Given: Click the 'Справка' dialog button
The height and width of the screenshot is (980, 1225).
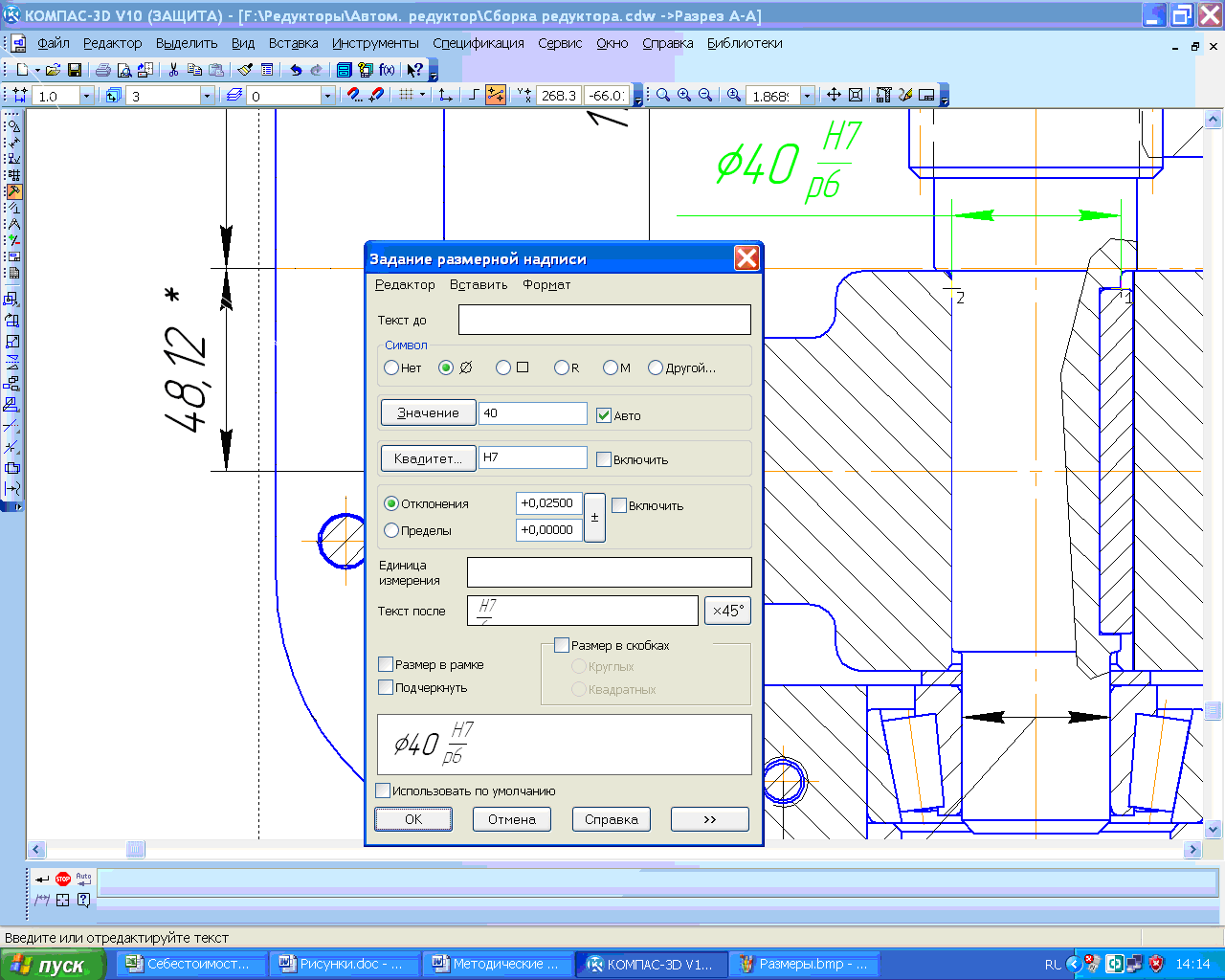Looking at the screenshot, I should tap(612, 819).
